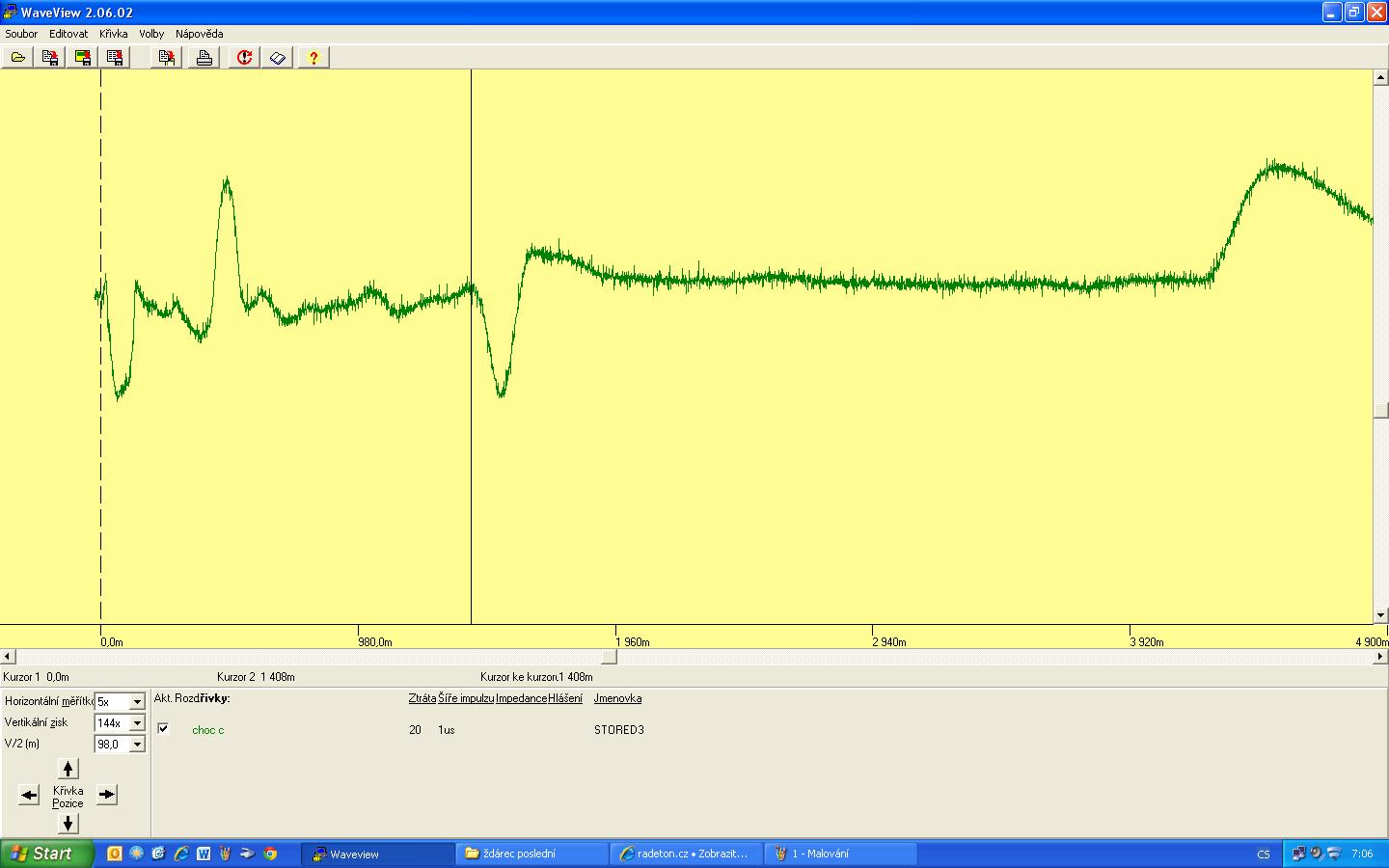Click the 'Kurzor 2 1 408m' status text
Image resolution: width=1389 pixels, height=868 pixels.
pos(256,677)
